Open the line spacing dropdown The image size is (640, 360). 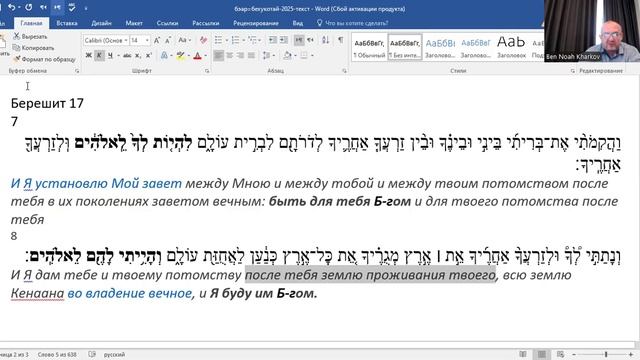[273, 55]
